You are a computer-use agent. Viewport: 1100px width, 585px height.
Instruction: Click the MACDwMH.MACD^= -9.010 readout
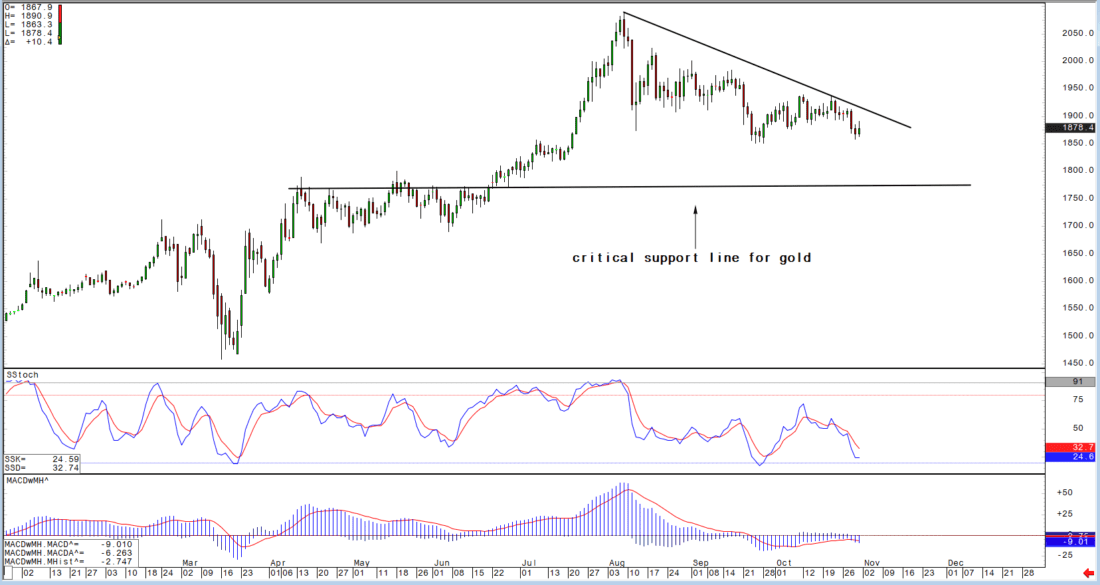pos(68,544)
